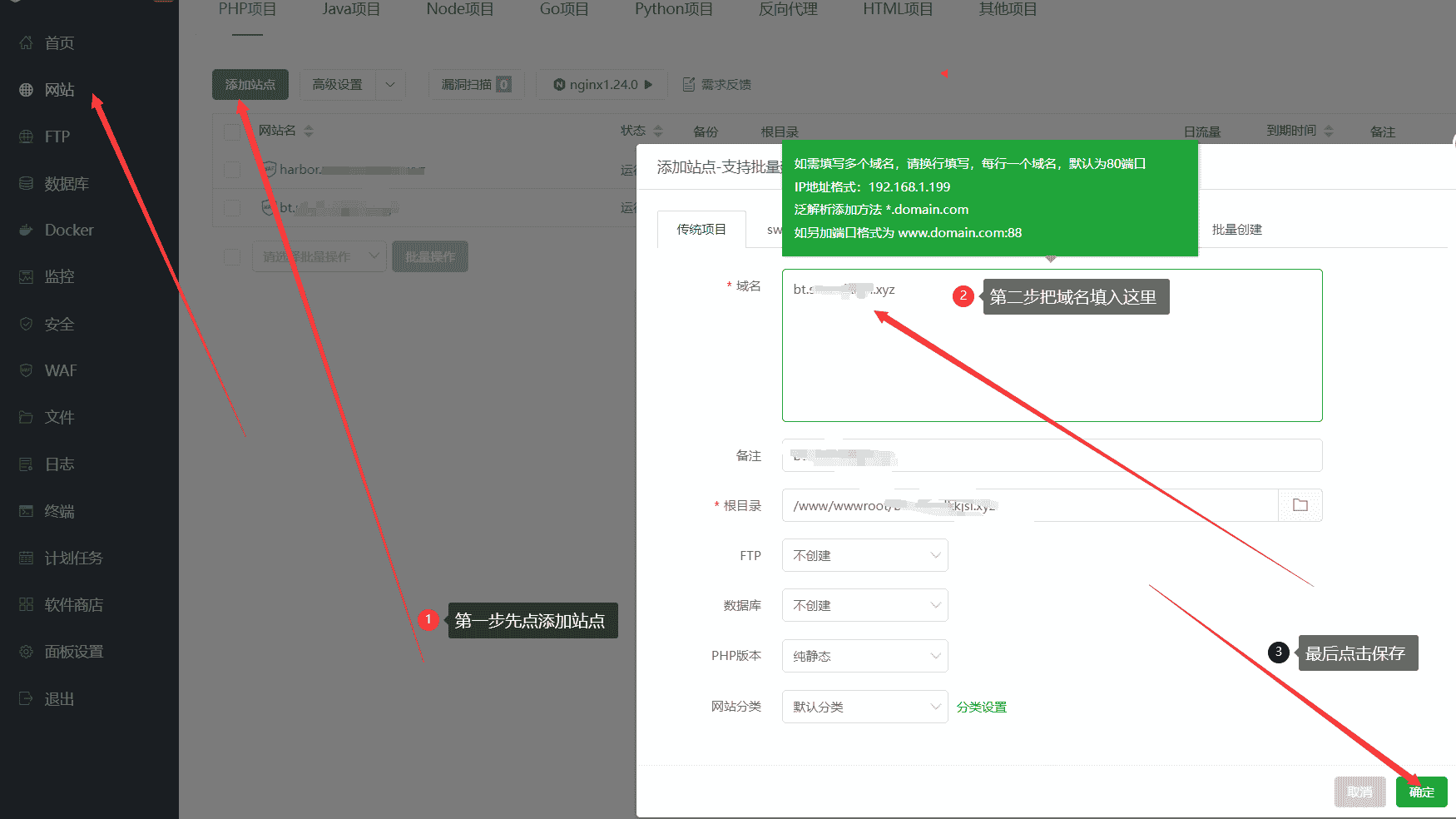Browse root directory using the folder icon
1456x819 pixels.
(1300, 504)
